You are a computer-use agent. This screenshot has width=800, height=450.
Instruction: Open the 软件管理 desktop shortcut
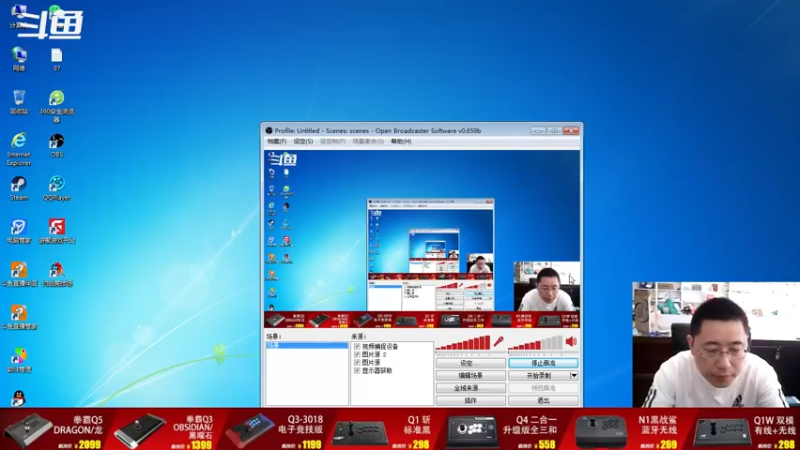click(x=19, y=360)
